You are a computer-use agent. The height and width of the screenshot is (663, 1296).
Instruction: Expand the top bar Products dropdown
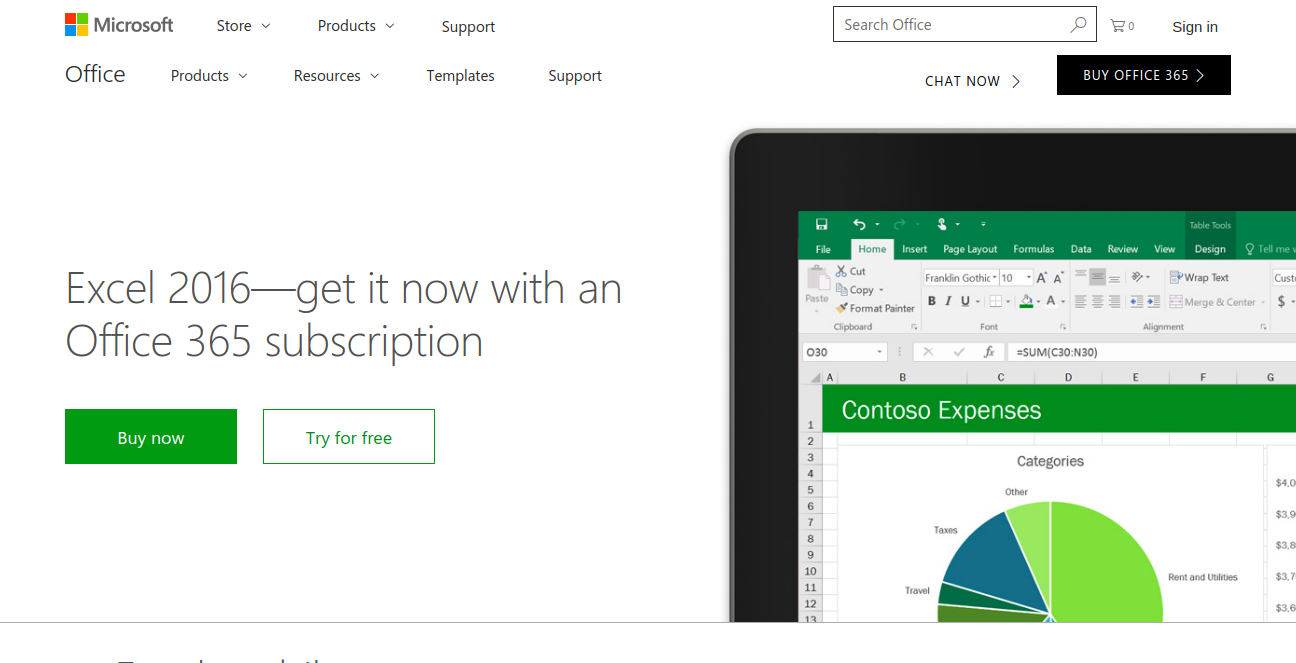(x=356, y=26)
